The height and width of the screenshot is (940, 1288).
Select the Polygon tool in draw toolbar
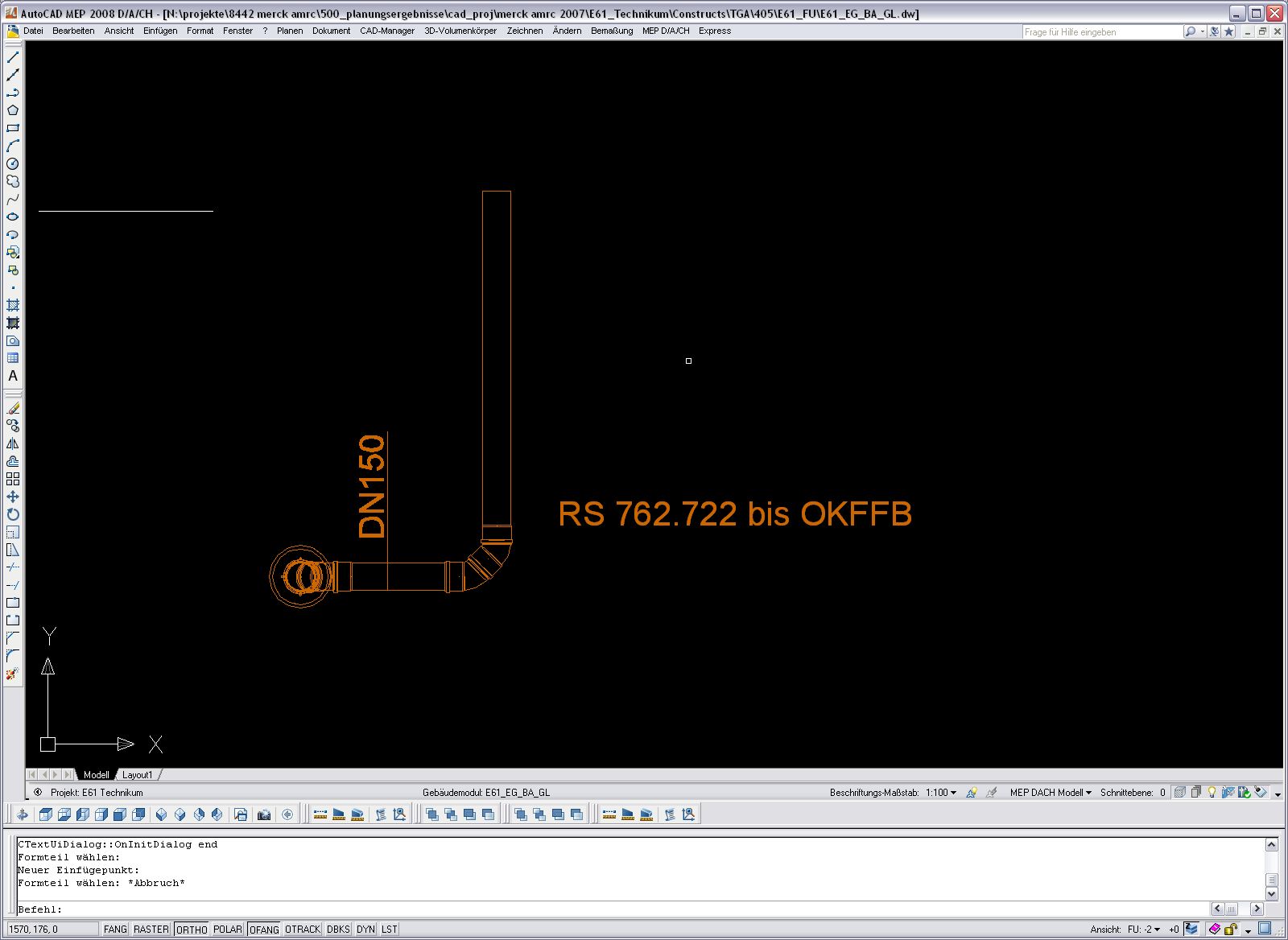click(13, 110)
